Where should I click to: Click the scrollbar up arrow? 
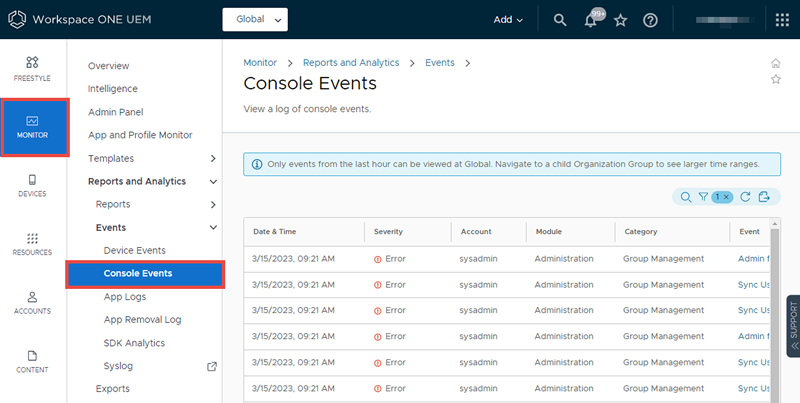pos(775,223)
